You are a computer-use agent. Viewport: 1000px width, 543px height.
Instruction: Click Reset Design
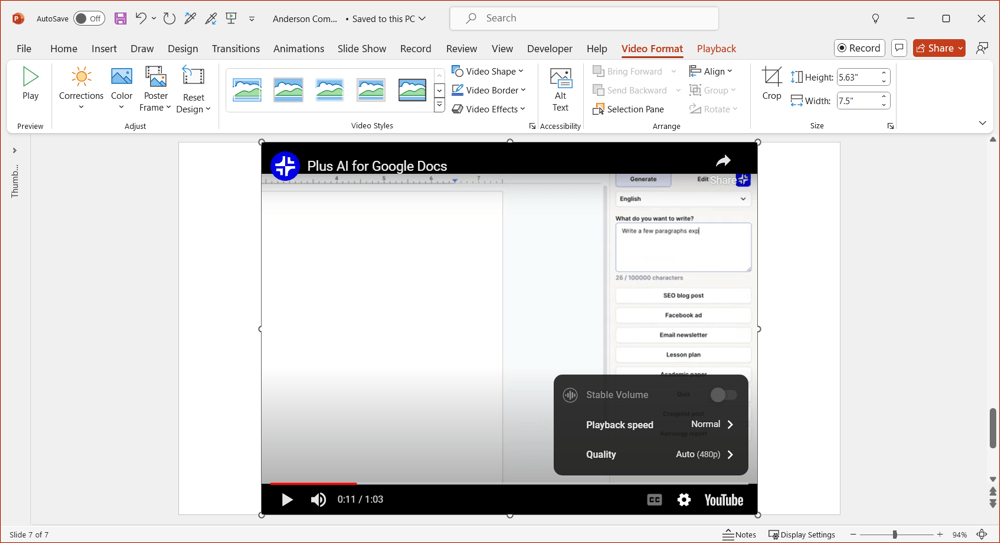pyautogui.click(x=193, y=89)
